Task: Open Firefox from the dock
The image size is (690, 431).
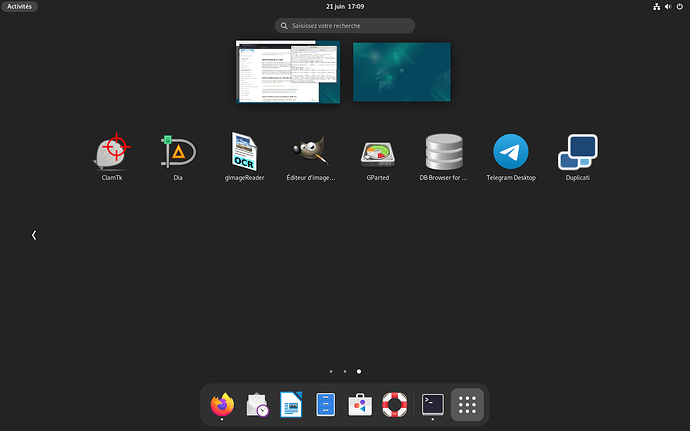Action: (222, 405)
